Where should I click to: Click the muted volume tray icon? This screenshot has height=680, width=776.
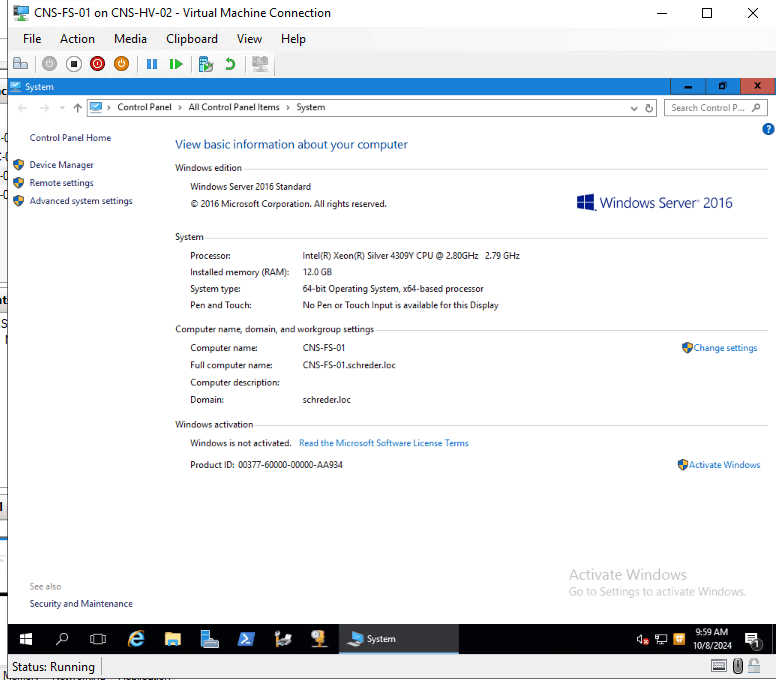(642, 639)
